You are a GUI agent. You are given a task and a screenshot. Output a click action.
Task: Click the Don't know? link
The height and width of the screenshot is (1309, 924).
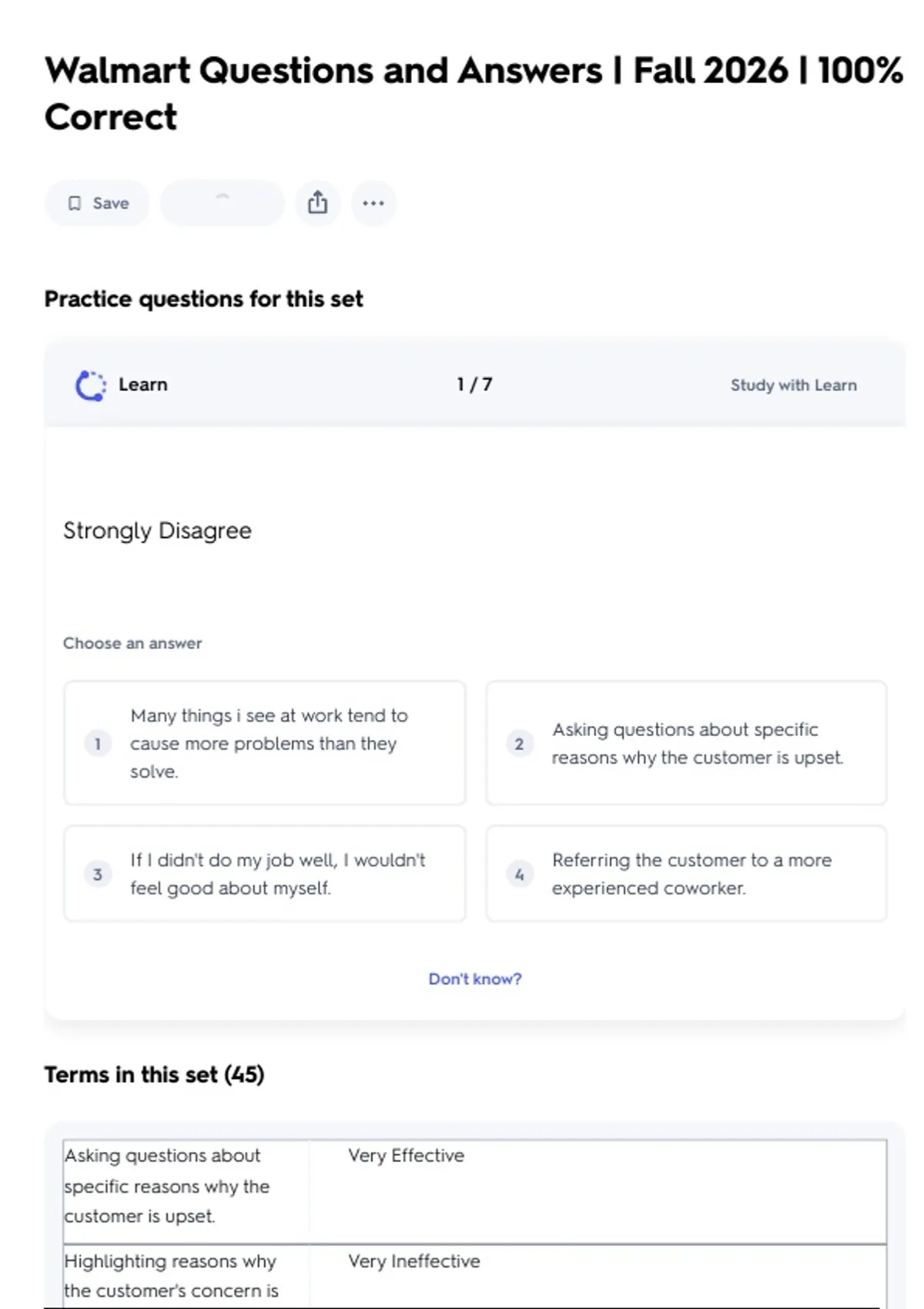pyautogui.click(x=474, y=979)
